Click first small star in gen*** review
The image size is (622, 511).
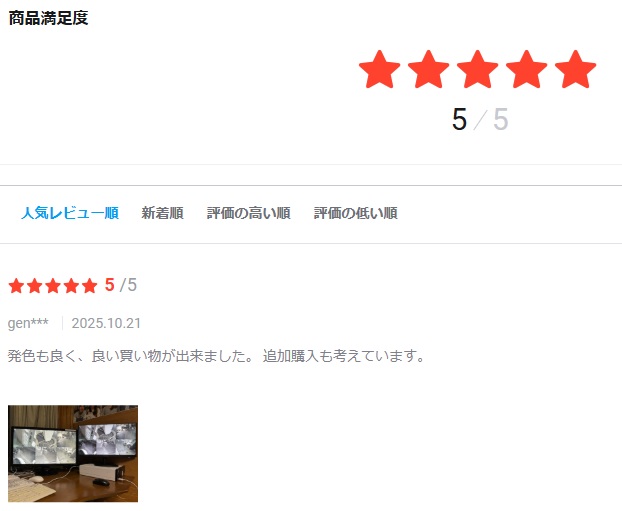coord(16,286)
